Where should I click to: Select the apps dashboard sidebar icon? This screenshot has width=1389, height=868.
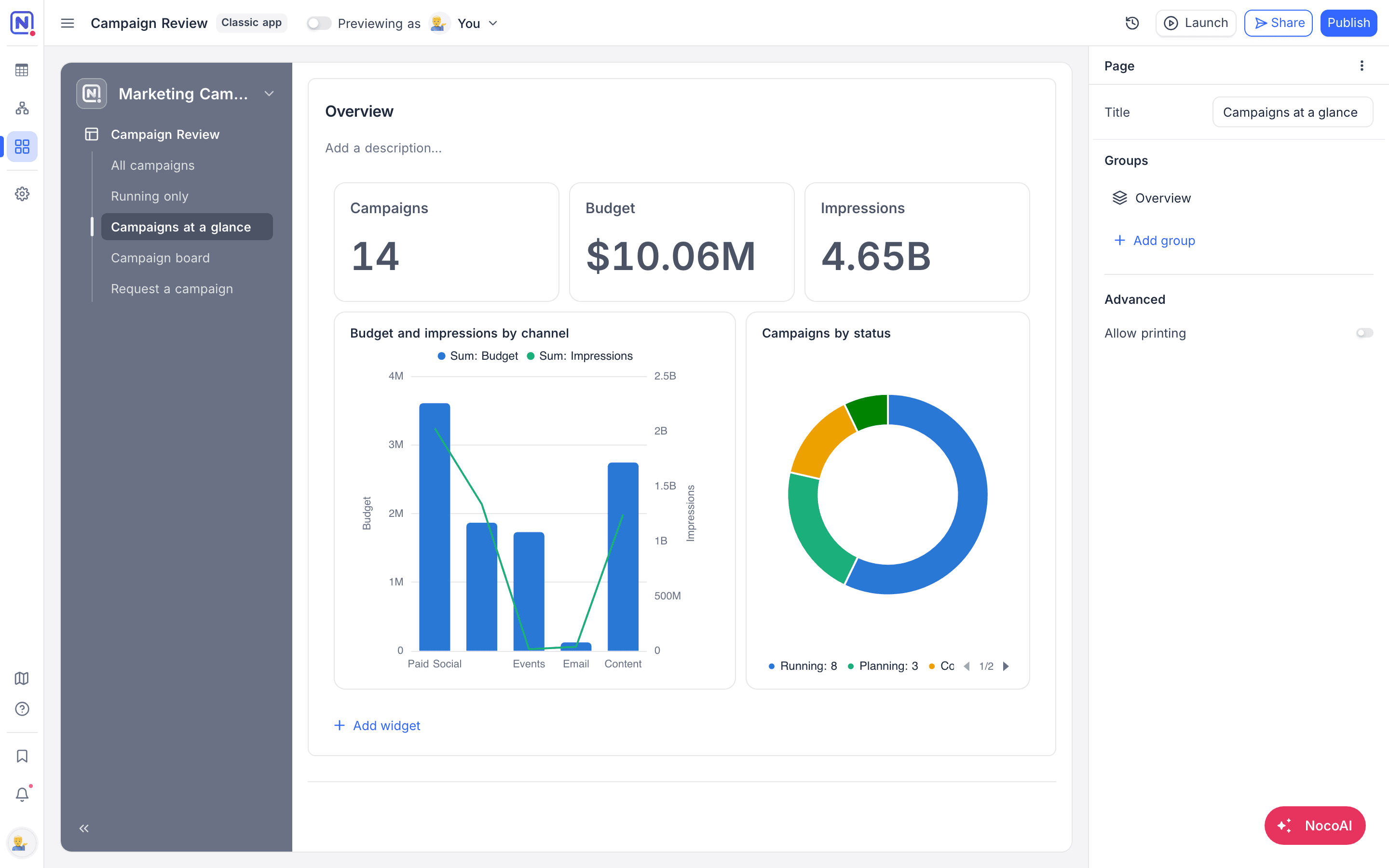22,147
